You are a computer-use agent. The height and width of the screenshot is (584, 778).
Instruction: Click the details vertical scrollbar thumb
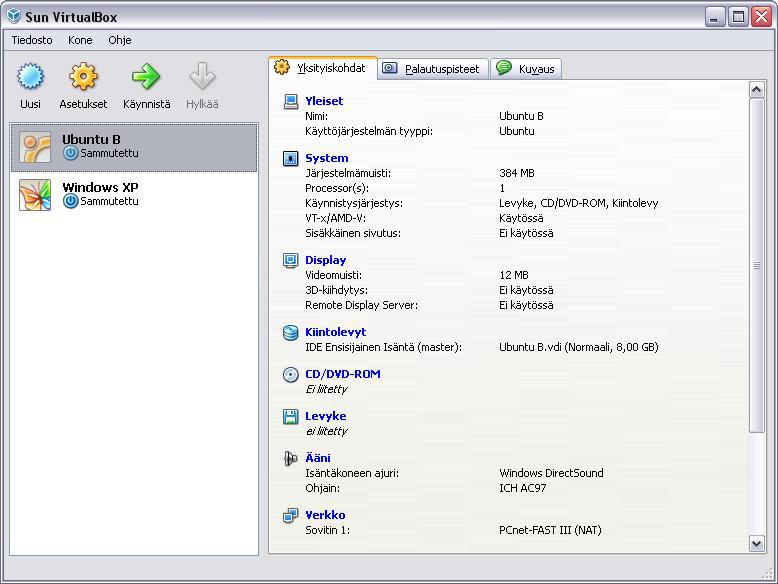(757, 265)
